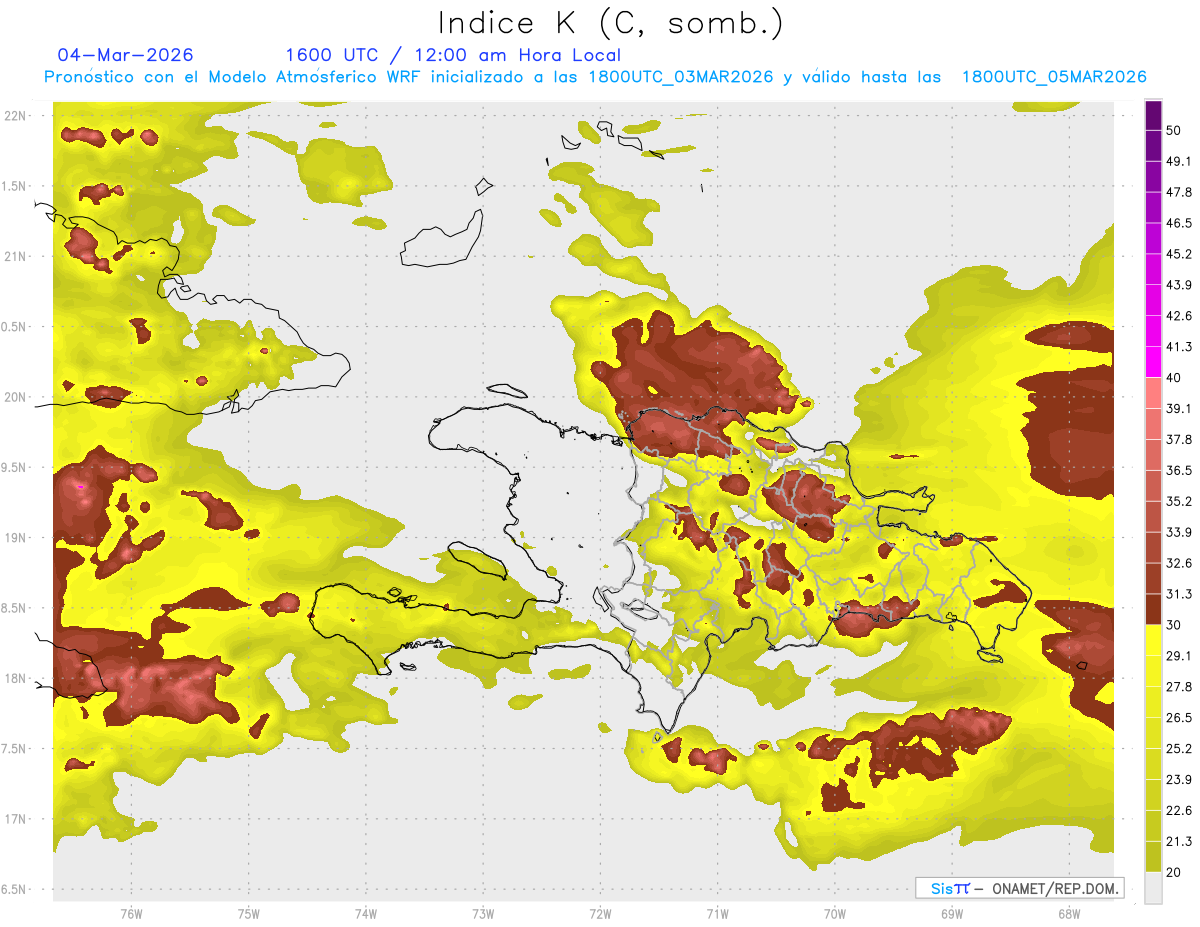The height and width of the screenshot is (927, 1200).
Task: Pick the magenta legend swatch between 40 and 41.3
Action: pos(1154,362)
